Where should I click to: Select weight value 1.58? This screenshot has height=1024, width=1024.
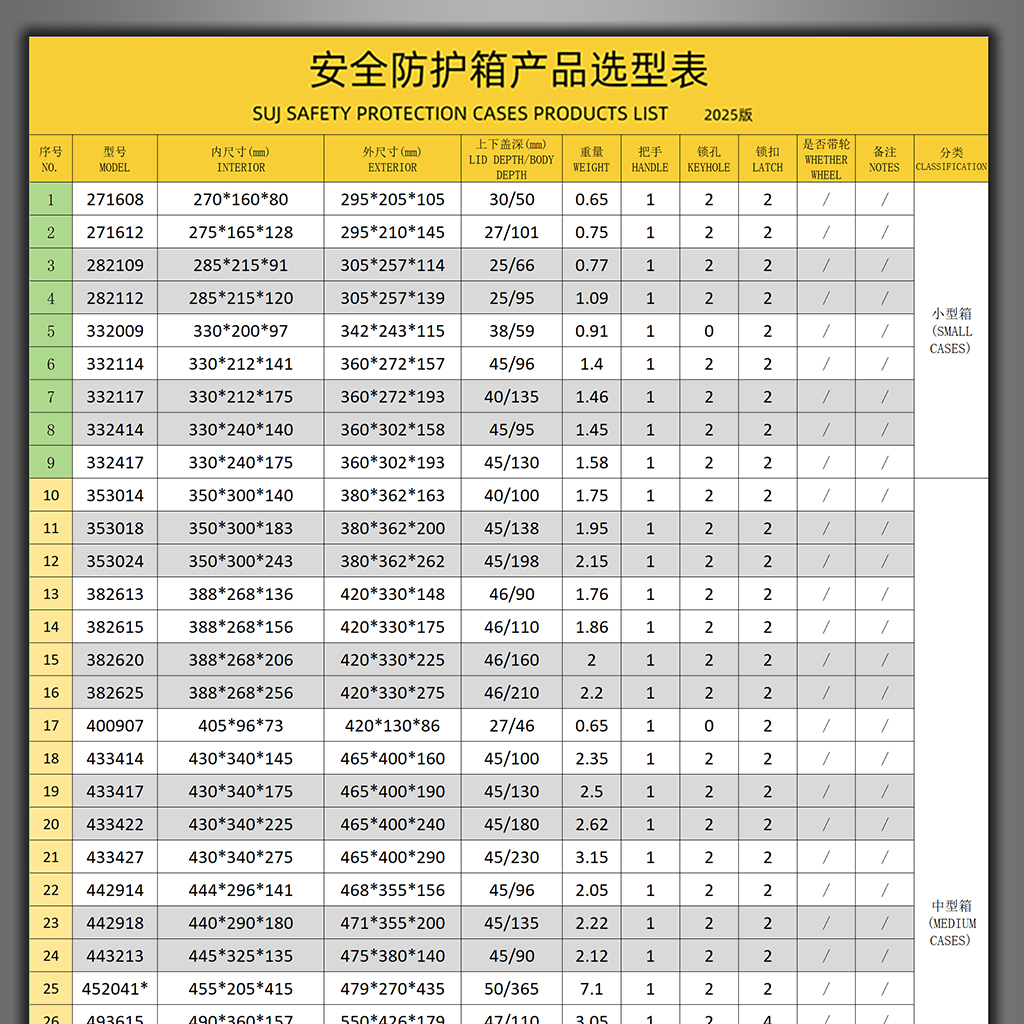click(591, 462)
